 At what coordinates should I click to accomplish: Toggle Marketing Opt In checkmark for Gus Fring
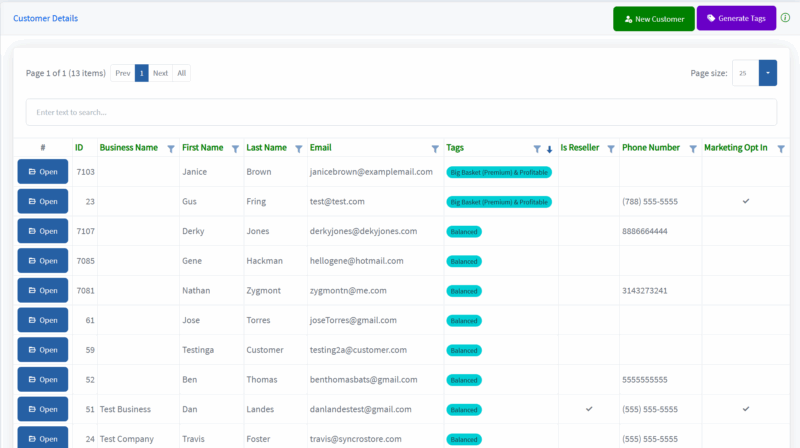(x=745, y=201)
